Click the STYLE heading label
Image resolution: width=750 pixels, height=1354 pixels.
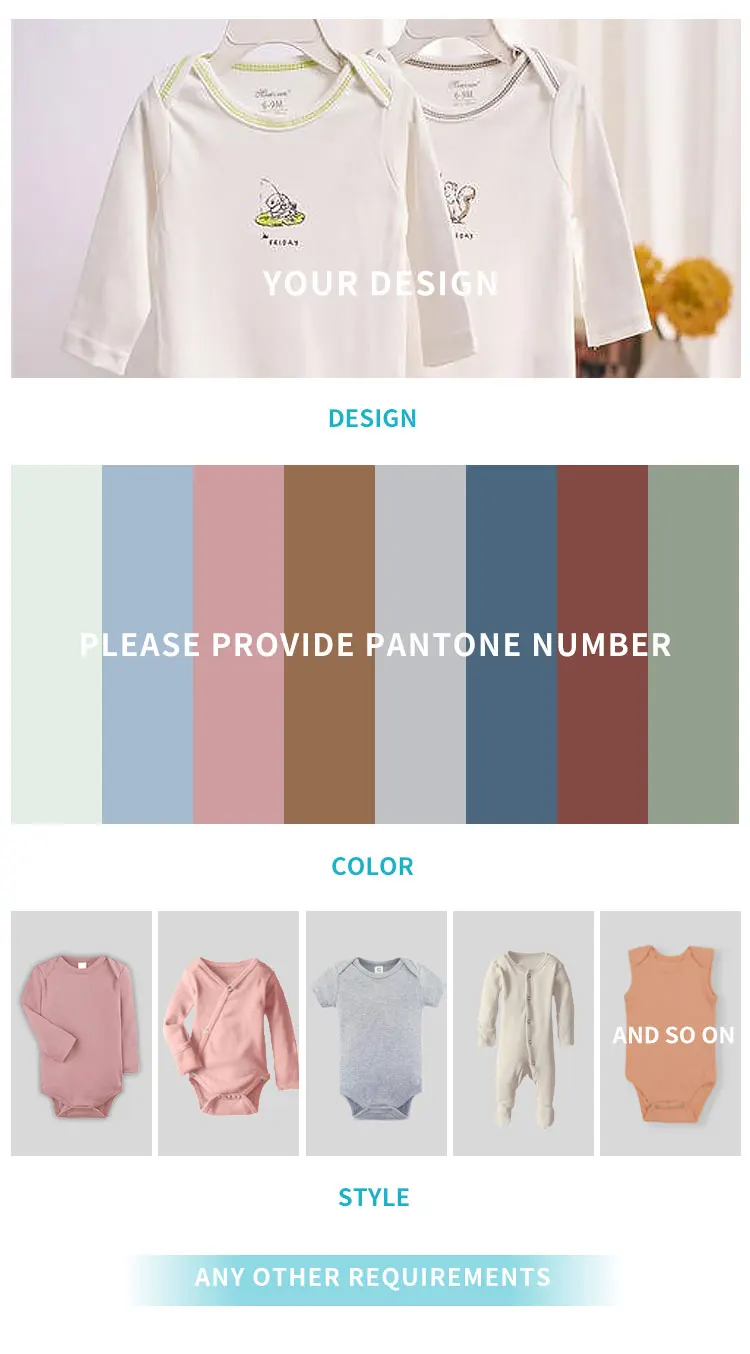374,1197
